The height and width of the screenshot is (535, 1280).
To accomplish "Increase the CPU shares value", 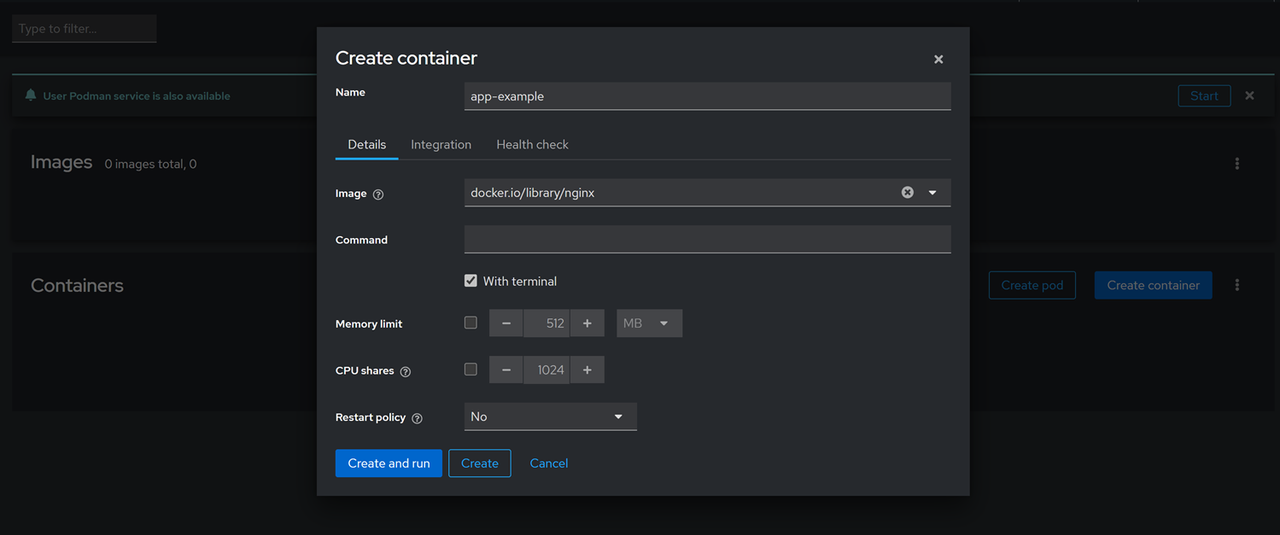I will [587, 370].
